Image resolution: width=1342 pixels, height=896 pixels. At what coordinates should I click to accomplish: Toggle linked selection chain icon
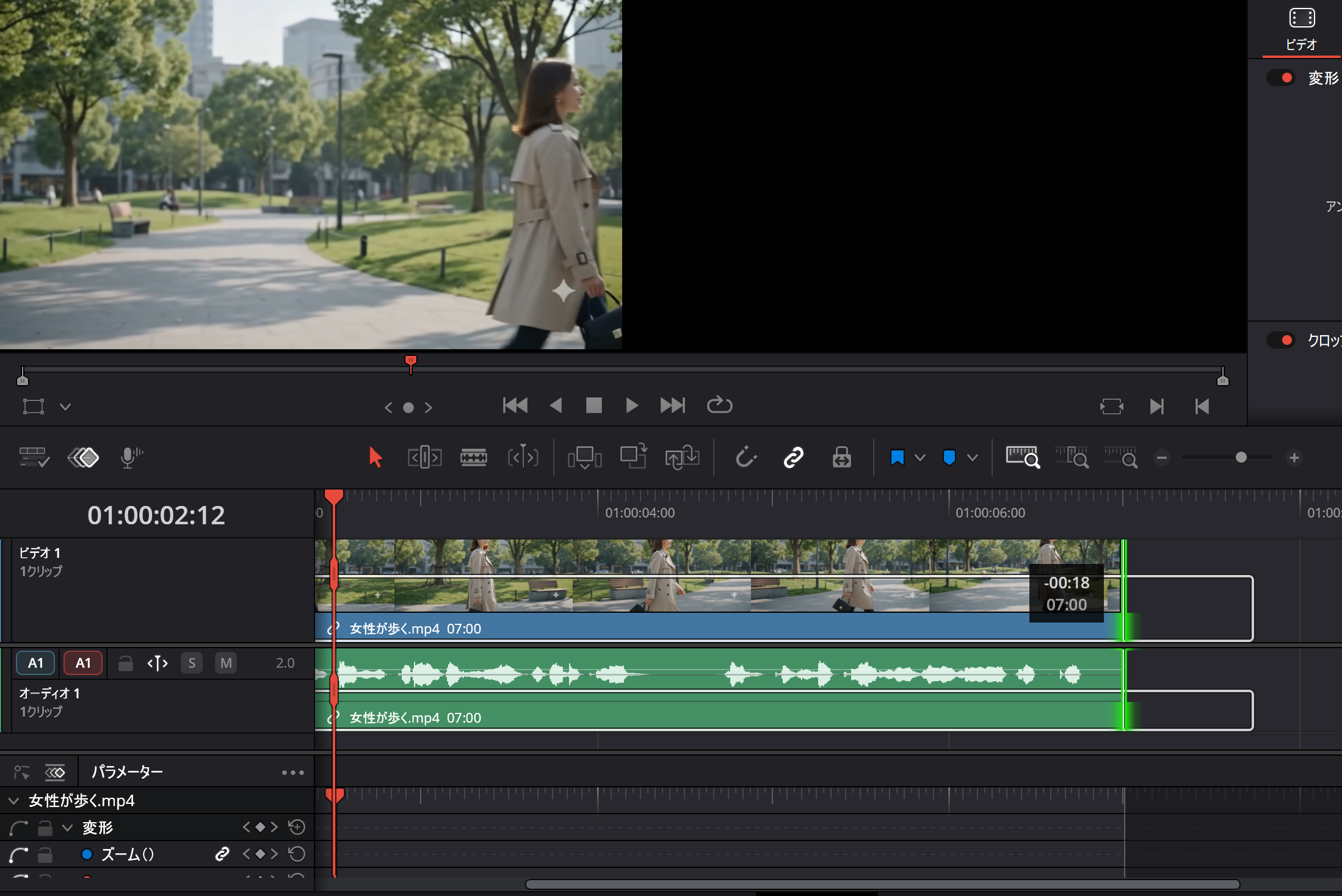[793, 457]
